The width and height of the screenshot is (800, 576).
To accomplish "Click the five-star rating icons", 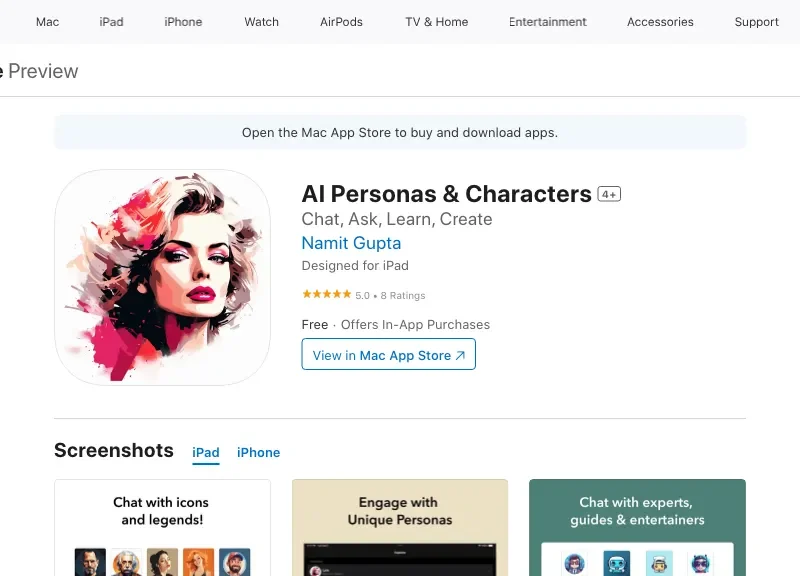I will (x=327, y=294).
